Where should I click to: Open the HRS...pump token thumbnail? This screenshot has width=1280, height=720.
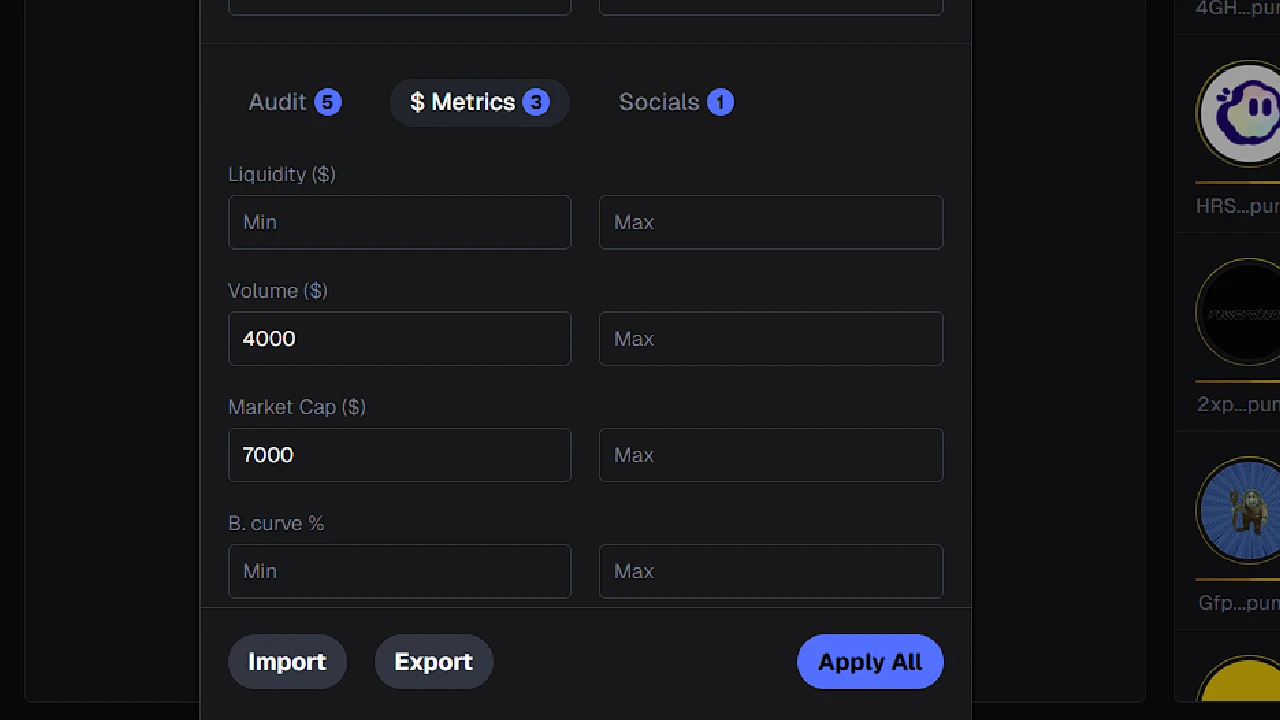[x=1243, y=113]
